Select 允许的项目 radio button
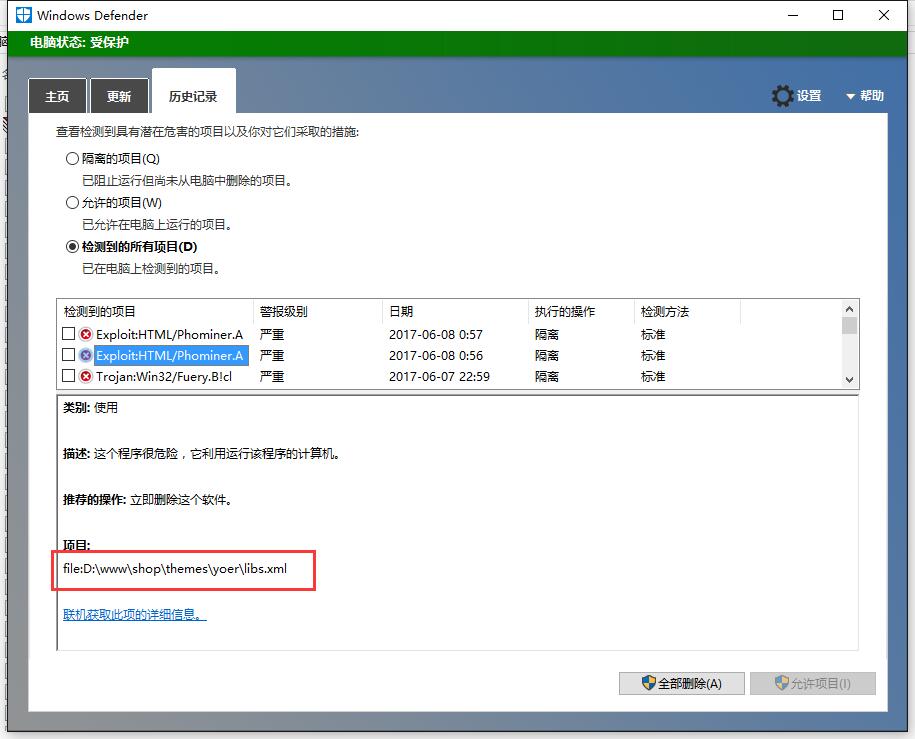The image size is (915, 739). click(72, 202)
